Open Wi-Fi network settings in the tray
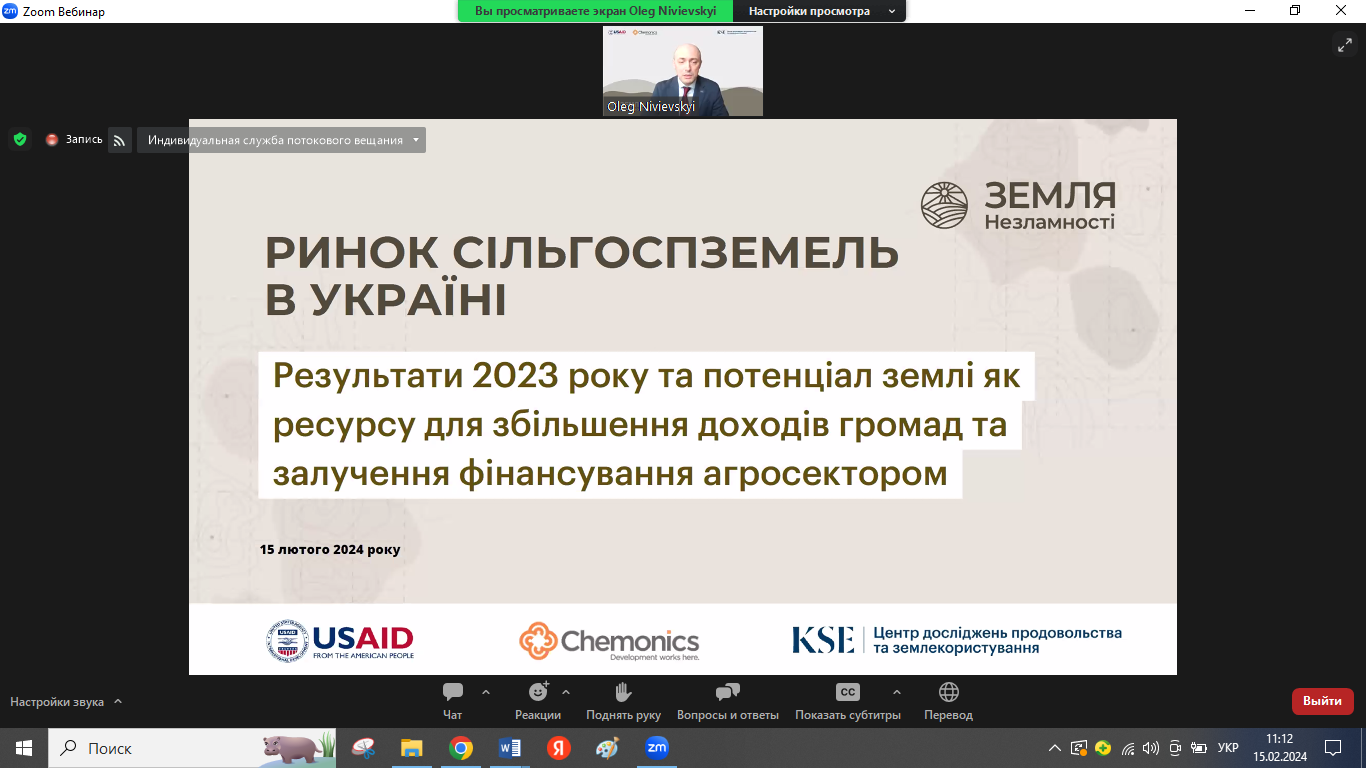This screenshot has height=768, width=1366. point(1128,748)
